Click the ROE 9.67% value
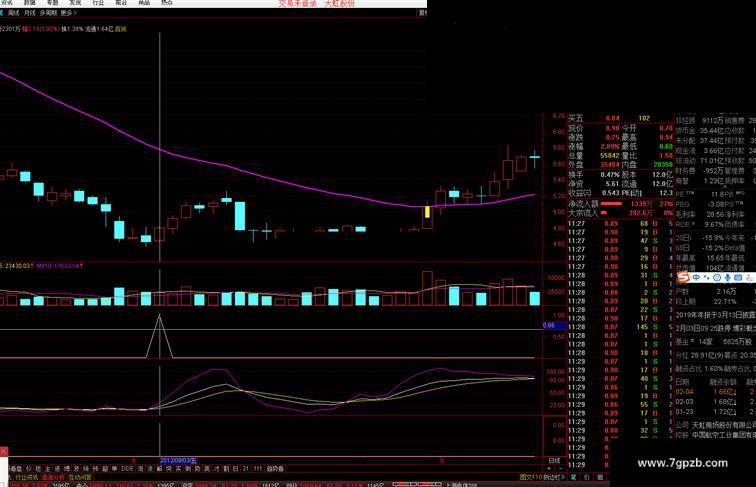Image resolution: width=756 pixels, height=487 pixels. point(712,224)
